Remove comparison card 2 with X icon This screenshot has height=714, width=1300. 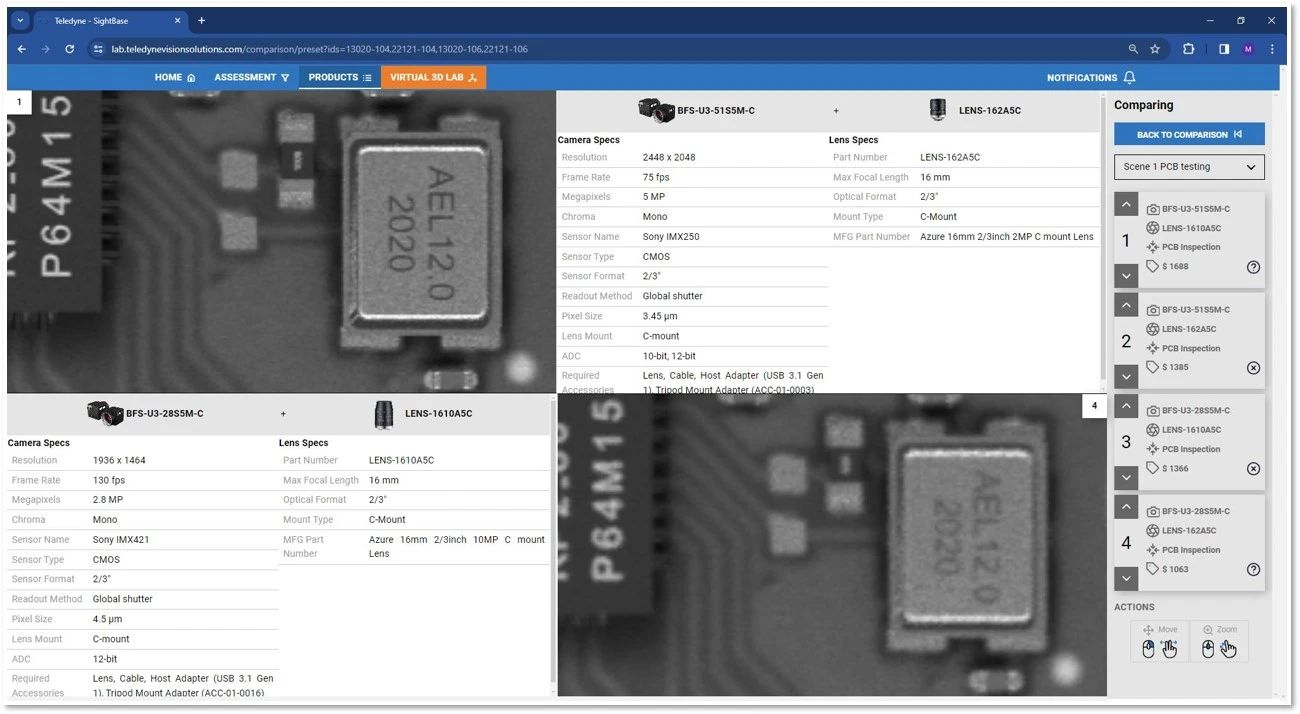(x=1253, y=368)
